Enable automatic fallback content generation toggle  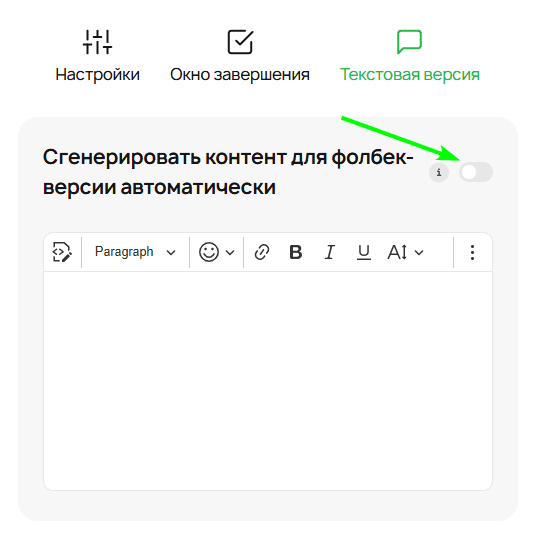coord(475,172)
